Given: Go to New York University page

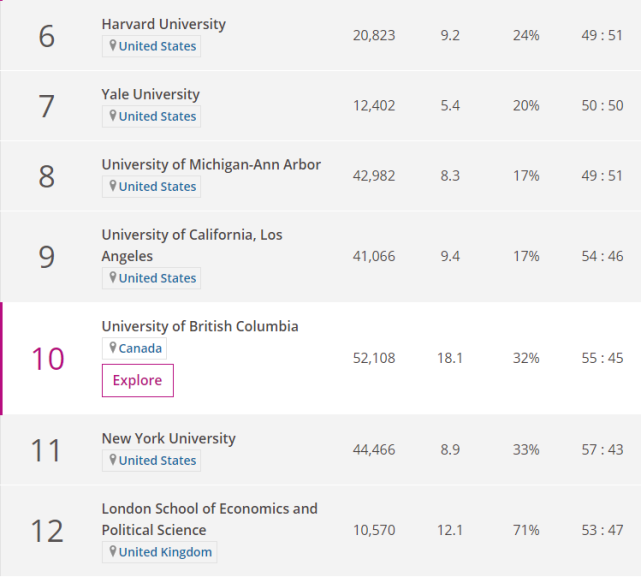Looking at the screenshot, I should 169,438.
